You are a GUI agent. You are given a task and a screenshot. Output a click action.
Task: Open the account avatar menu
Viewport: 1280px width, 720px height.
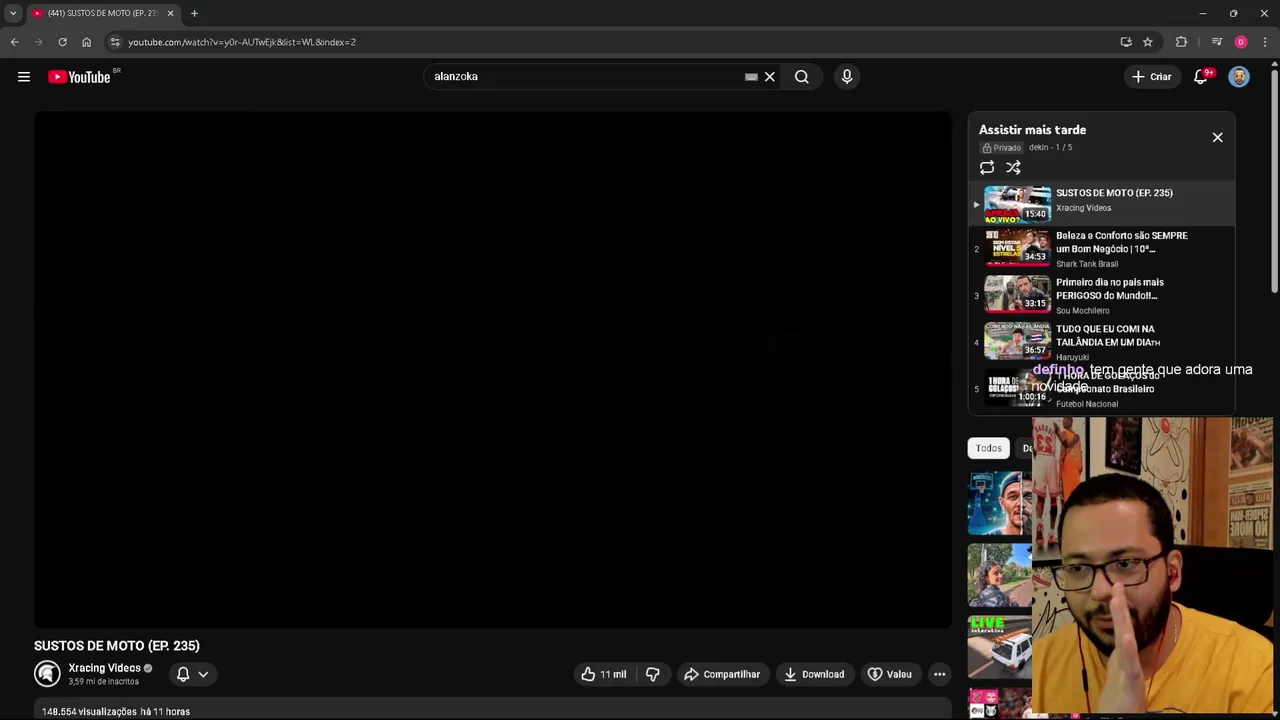pos(1239,77)
